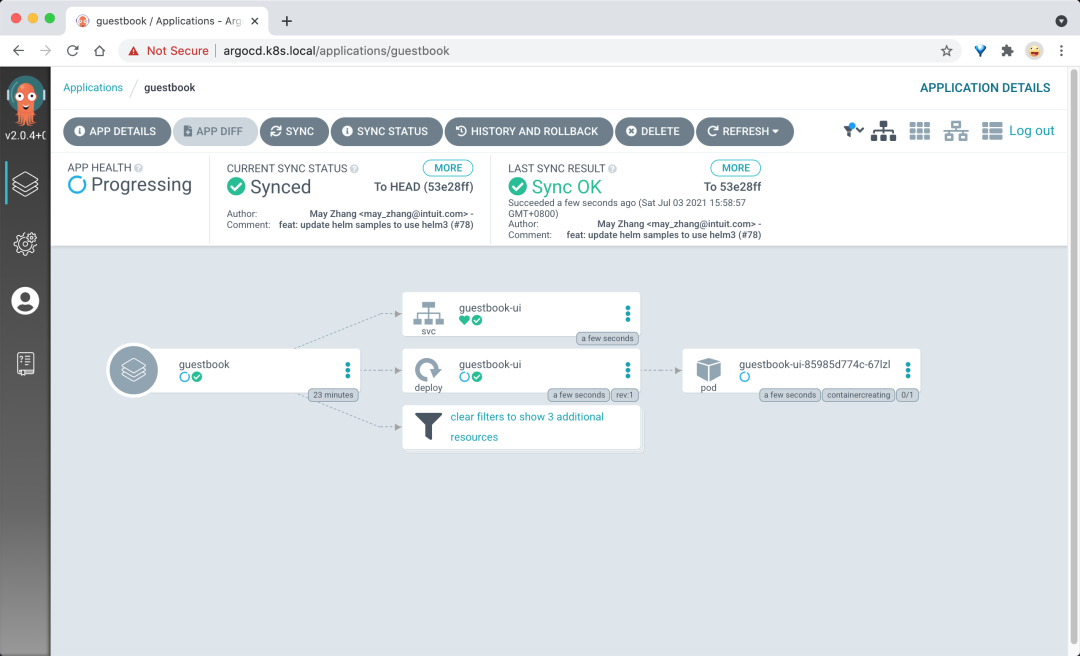The height and width of the screenshot is (656, 1080).
Task: Open a new browser tab
Action: tap(287, 21)
